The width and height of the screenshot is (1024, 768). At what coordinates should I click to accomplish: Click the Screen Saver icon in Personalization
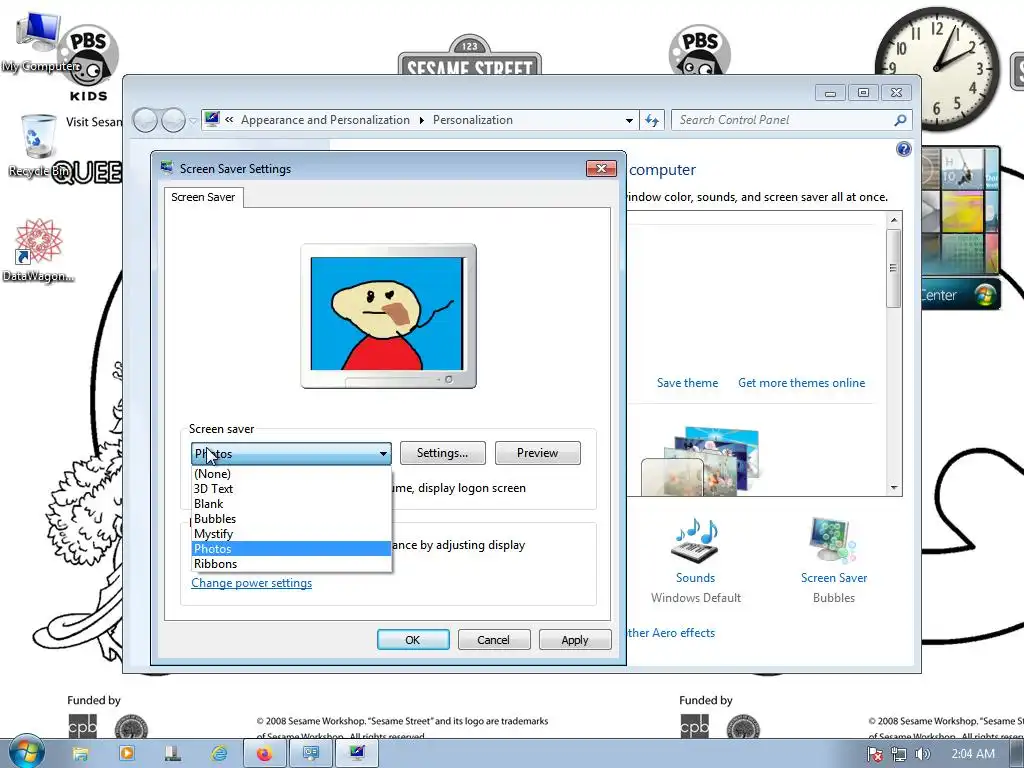tap(833, 541)
